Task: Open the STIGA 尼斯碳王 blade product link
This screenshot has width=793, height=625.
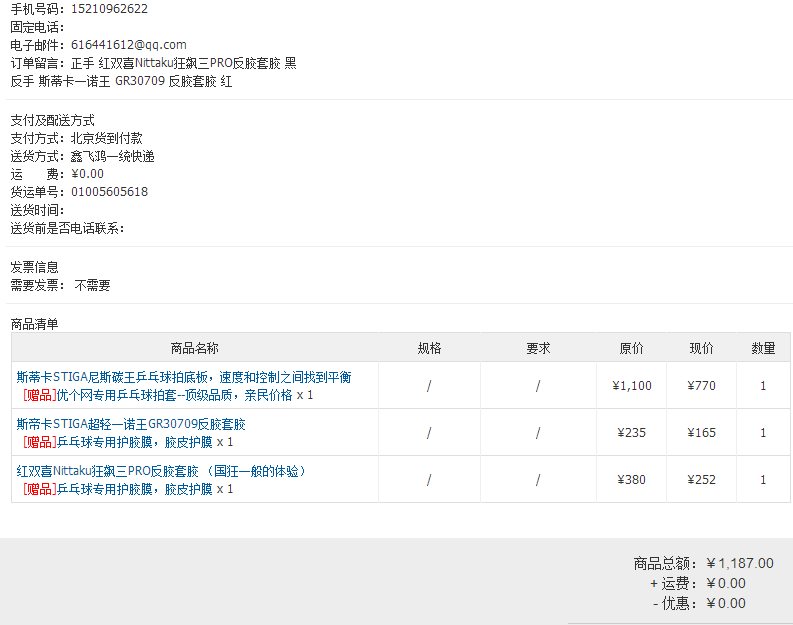Action: (184, 377)
